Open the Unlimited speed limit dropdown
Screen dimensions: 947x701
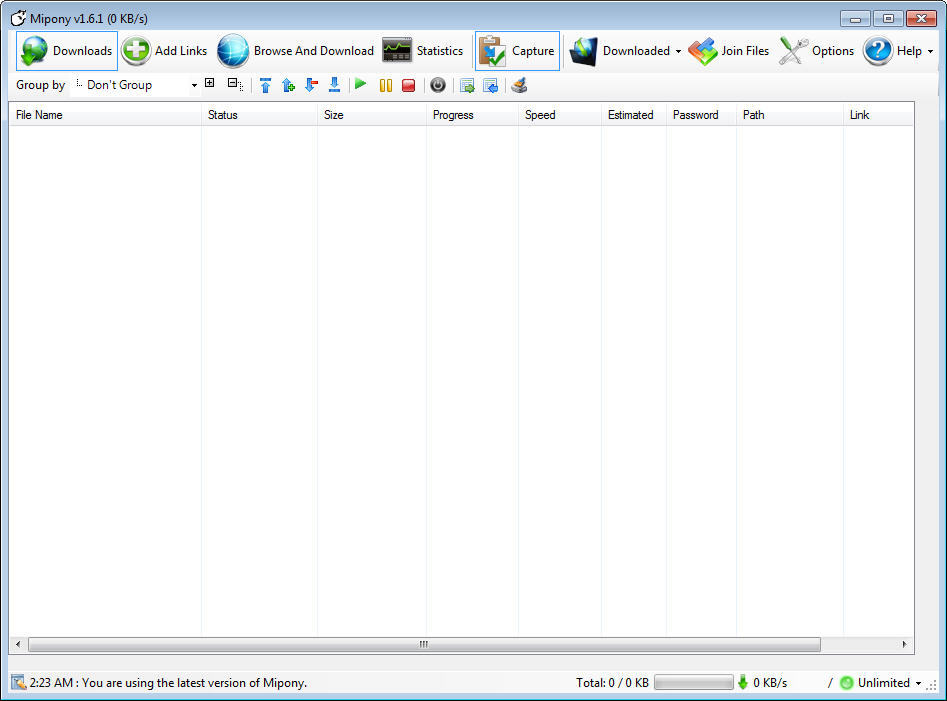coord(884,682)
